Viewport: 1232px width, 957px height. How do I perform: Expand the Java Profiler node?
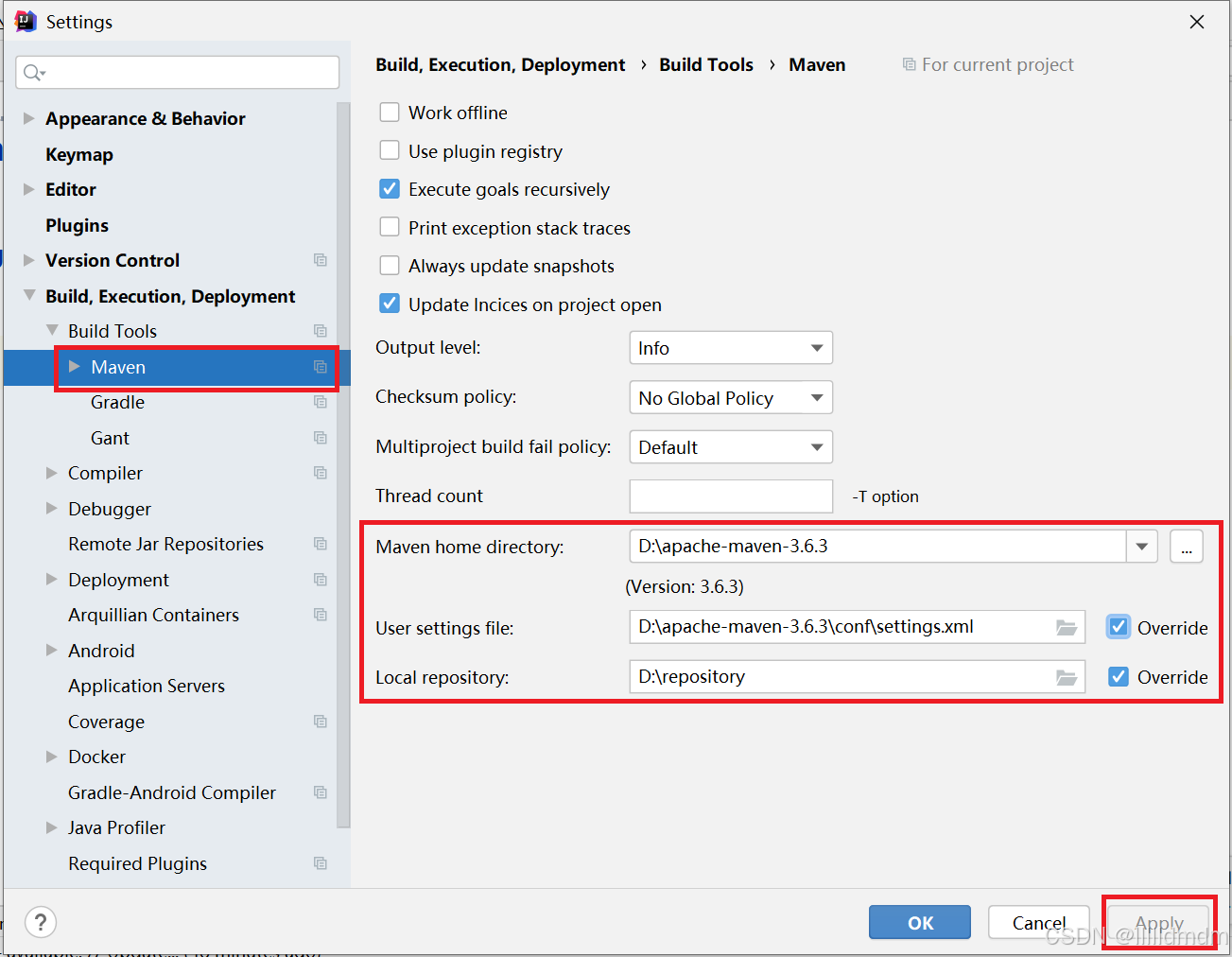click(52, 827)
